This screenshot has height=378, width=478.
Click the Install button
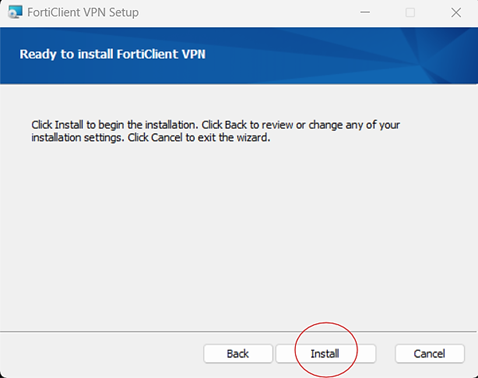[326, 354]
